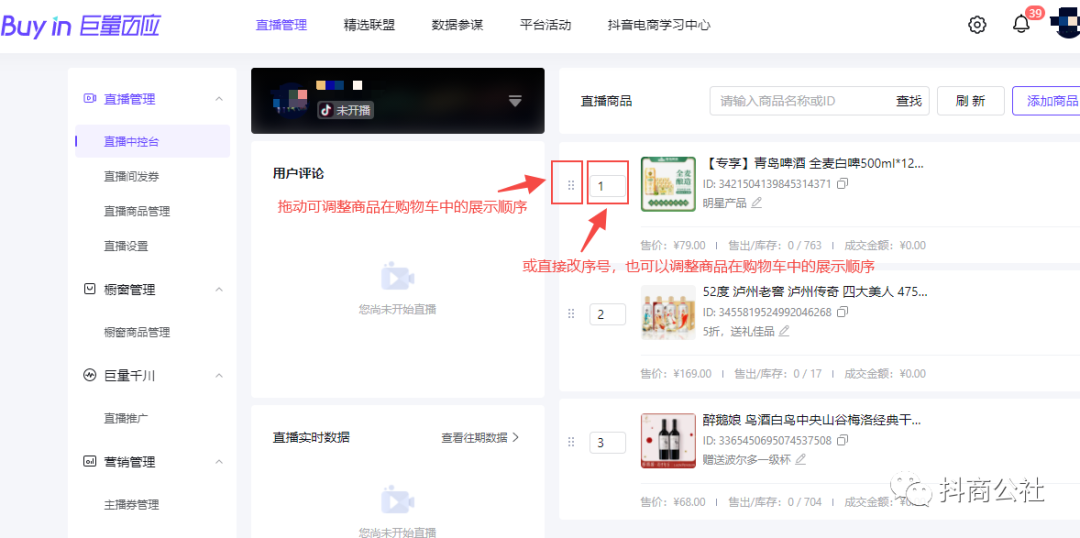Image resolution: width=1080 pixels, height=538 pixels.
Task: Click the 【专享】青岛啤酒 全麦白啤 title
Action: (813, 164)
